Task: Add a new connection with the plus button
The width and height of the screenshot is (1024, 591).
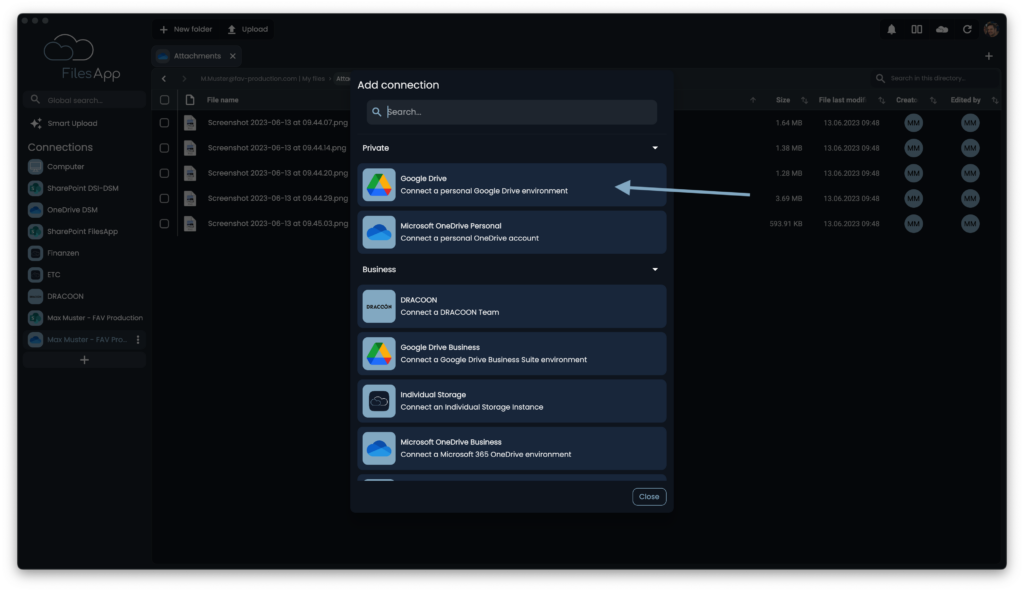Action: (84, 360)
